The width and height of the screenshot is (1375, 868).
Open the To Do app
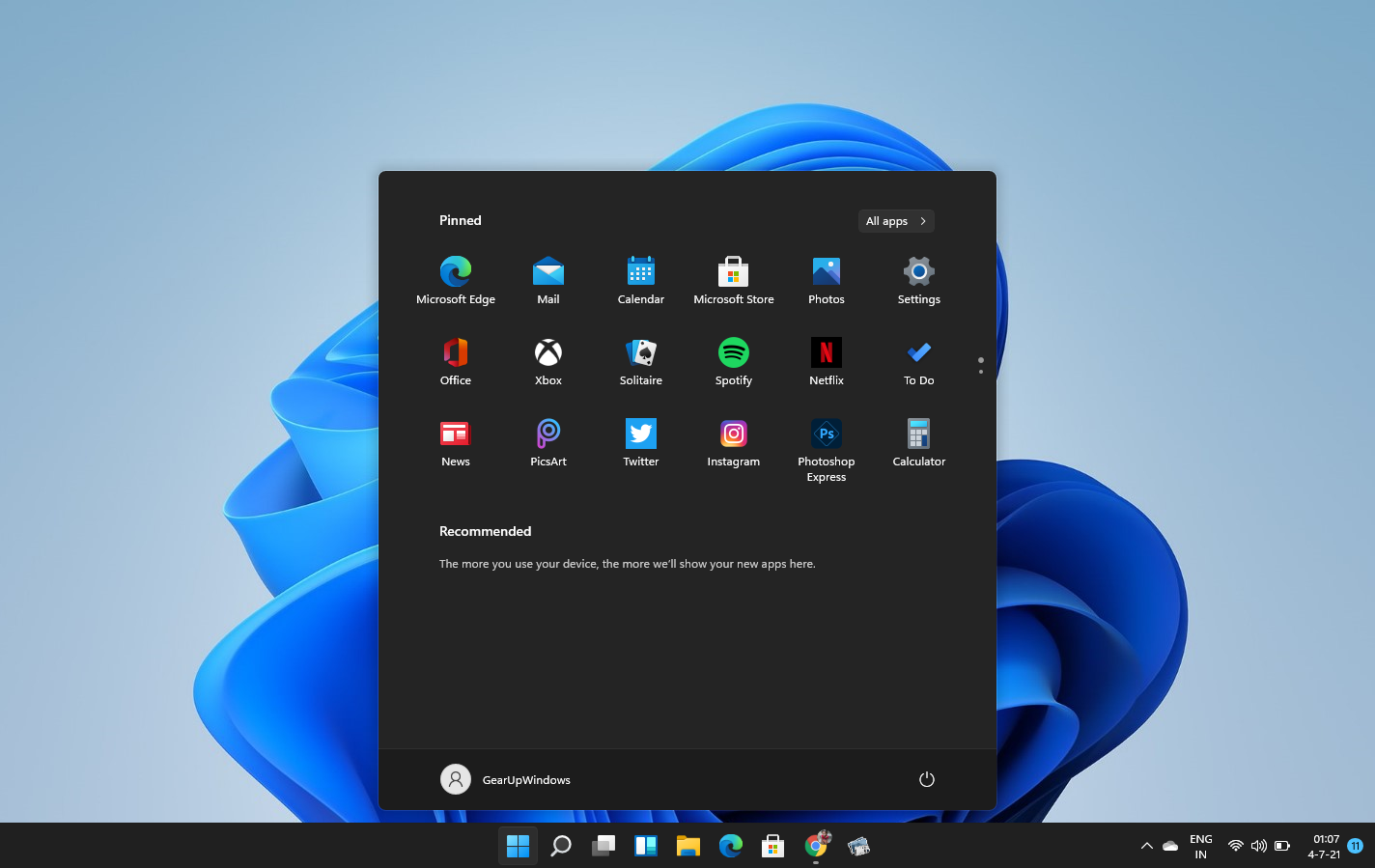(919, 362)
